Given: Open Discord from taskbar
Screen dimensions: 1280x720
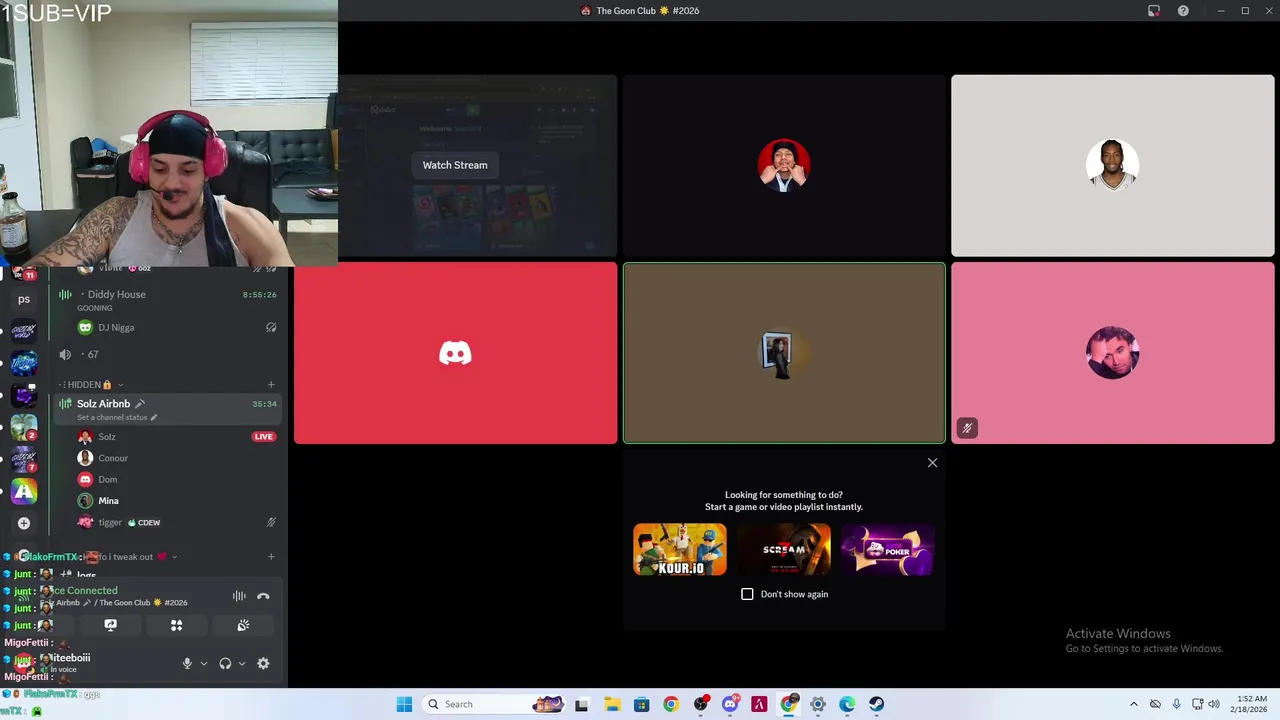Looking at the screenshot, I should [x=730, y=704].
